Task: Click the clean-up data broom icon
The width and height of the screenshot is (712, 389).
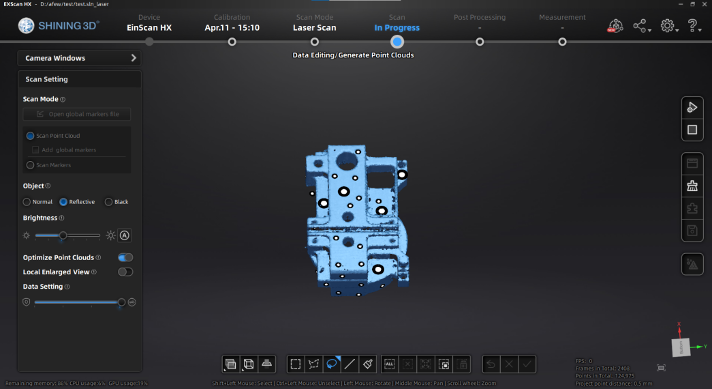Action: (x=692, y=186)
